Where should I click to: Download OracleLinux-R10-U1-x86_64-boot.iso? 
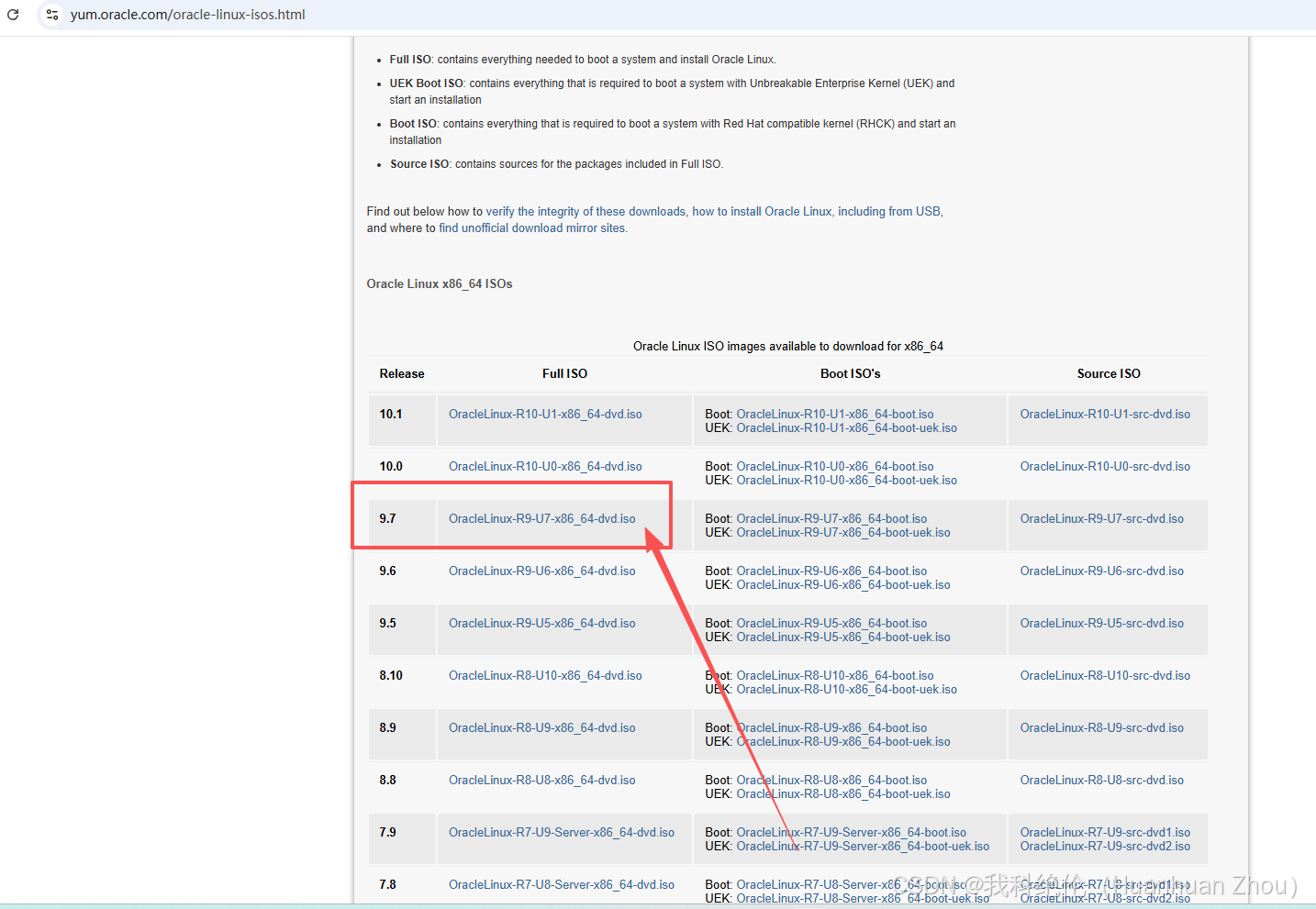point(835,415)
